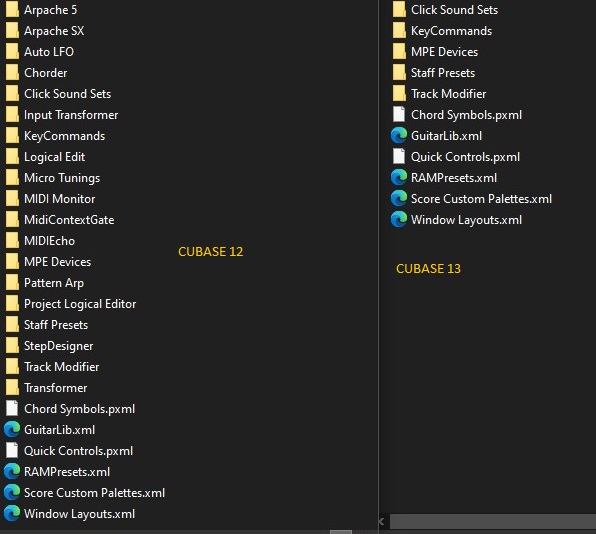Select the MidiContextGate folder
Viewport: 596px width, 534px height.
point(69,220)
